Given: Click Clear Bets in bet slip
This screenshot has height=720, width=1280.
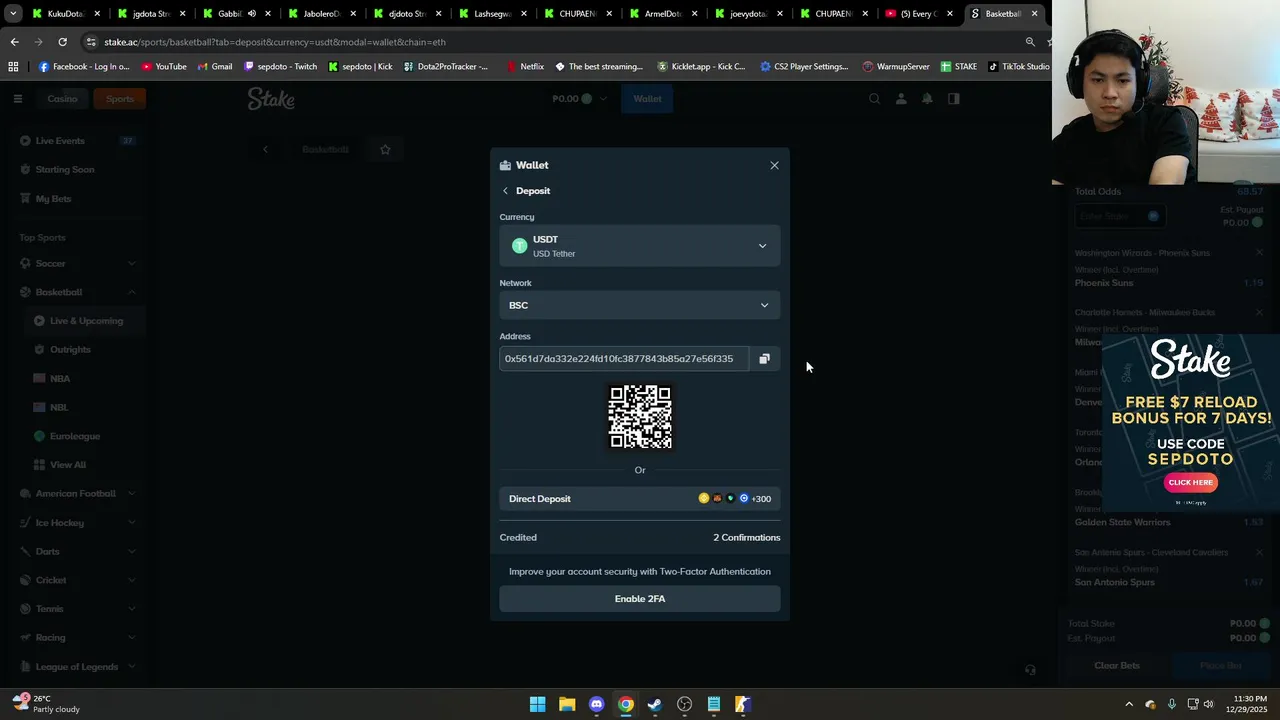Looking at the screenshot, I should (1117, 666).
